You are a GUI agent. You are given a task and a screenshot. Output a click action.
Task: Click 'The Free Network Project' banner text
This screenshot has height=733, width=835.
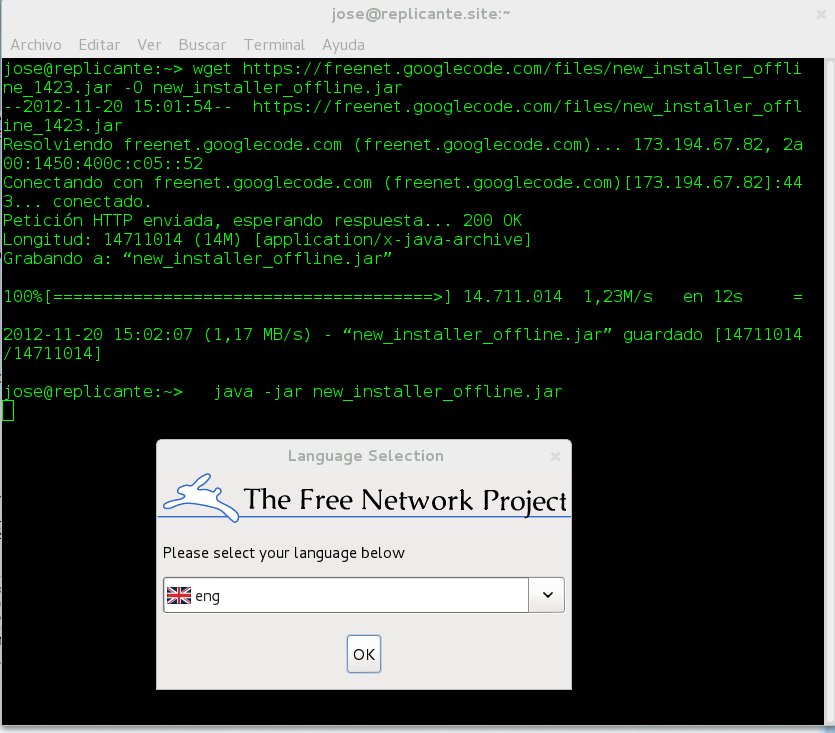pyautogui.click(x=405, y=499)
